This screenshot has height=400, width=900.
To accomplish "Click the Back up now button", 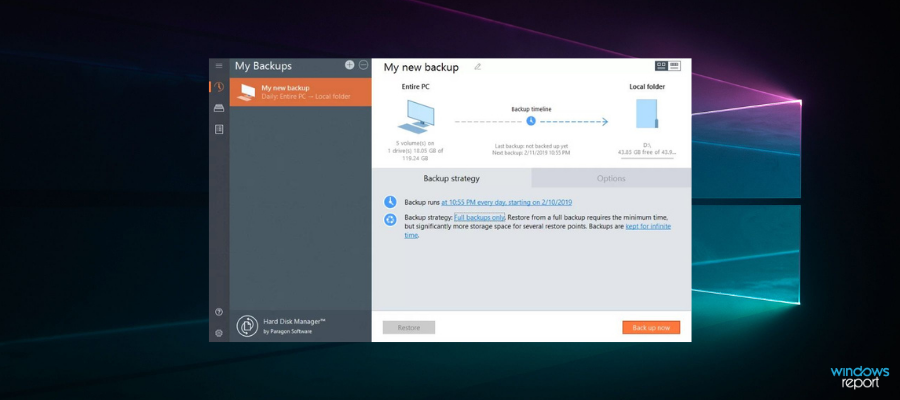I will pyautogui.click(x=651, y=328).
